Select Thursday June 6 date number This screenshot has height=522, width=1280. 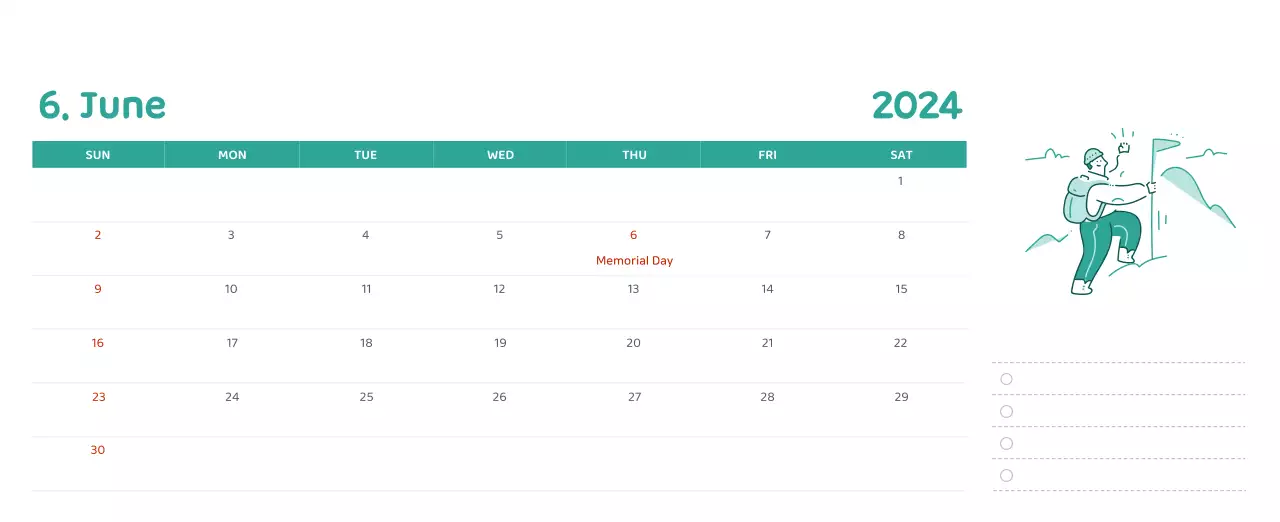coord(633,235)
